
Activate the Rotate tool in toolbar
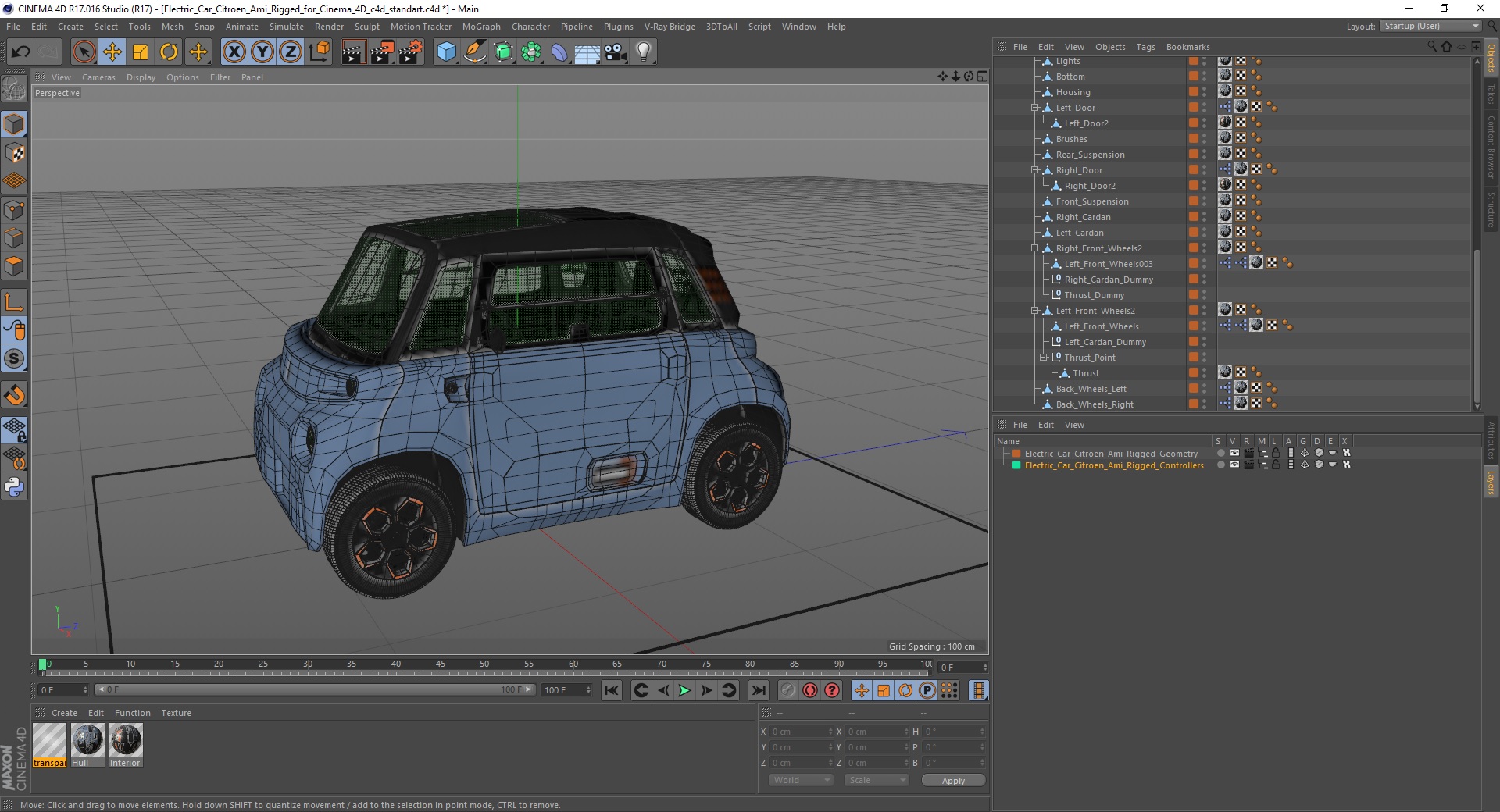(x=169, y=52)
